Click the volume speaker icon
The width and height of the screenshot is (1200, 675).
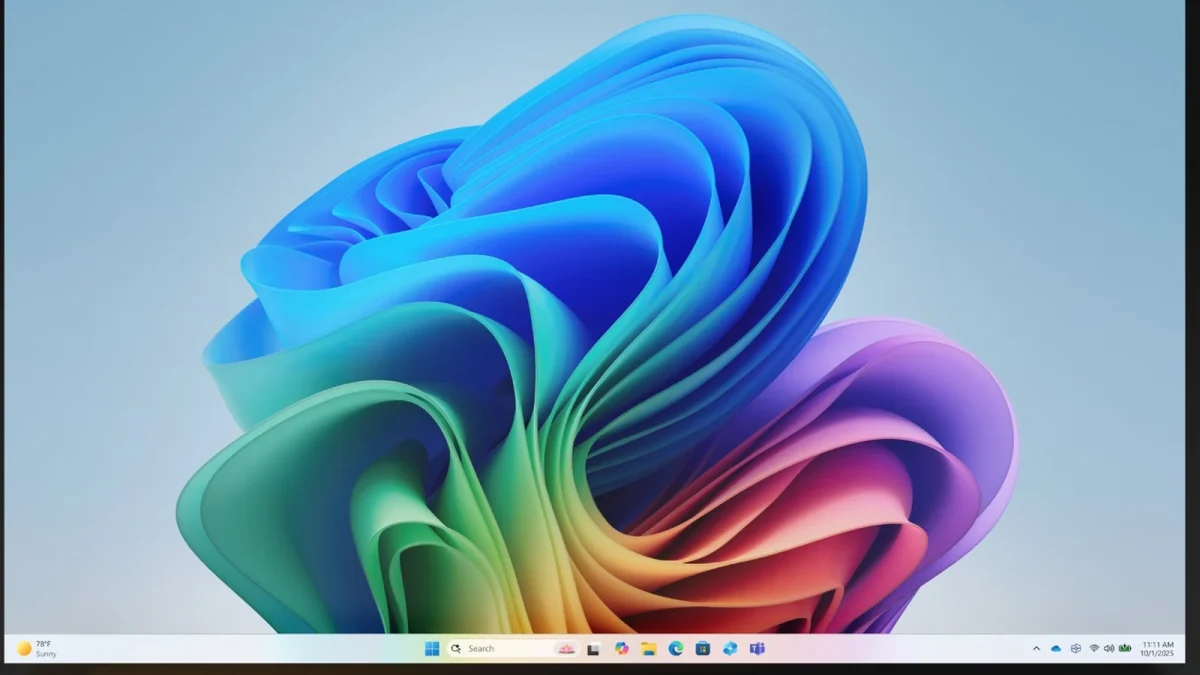[1109, 648]
